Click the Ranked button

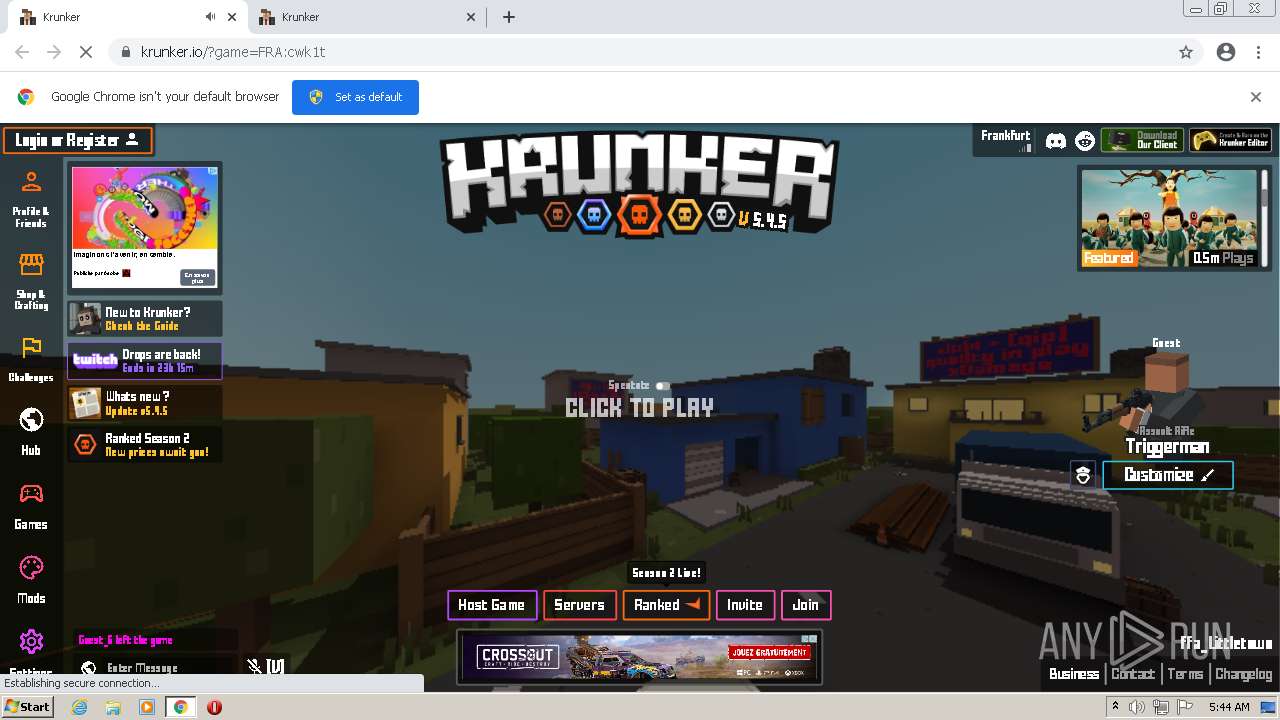tap(666, 605)
